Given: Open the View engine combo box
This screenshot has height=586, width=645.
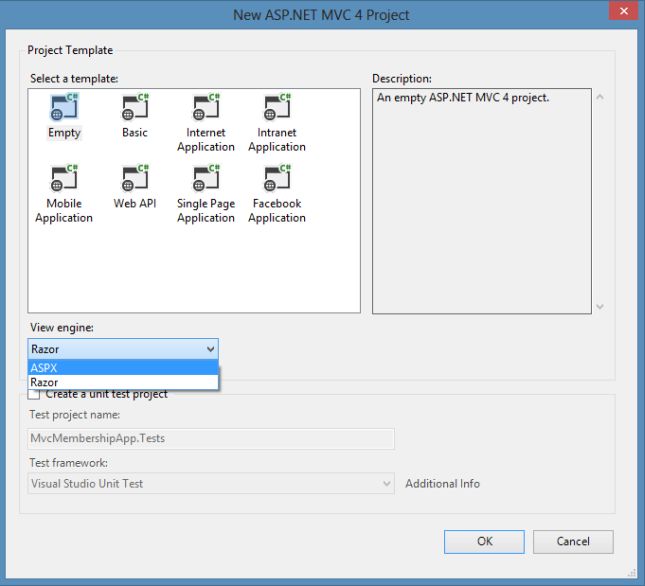Looking at the screenshot, I should [123, 349].
